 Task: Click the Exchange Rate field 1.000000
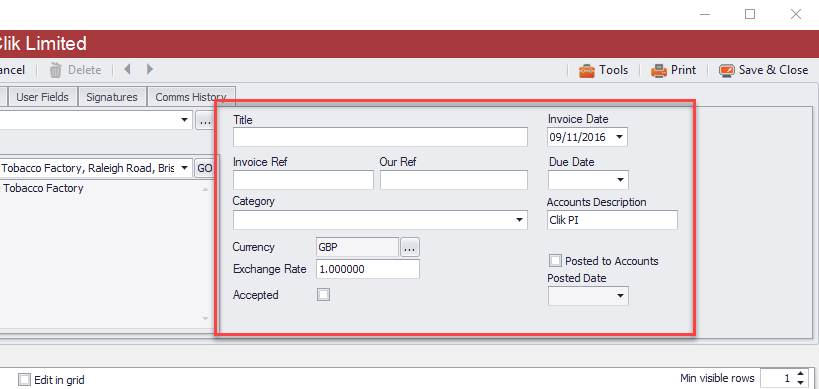point(368,269)
